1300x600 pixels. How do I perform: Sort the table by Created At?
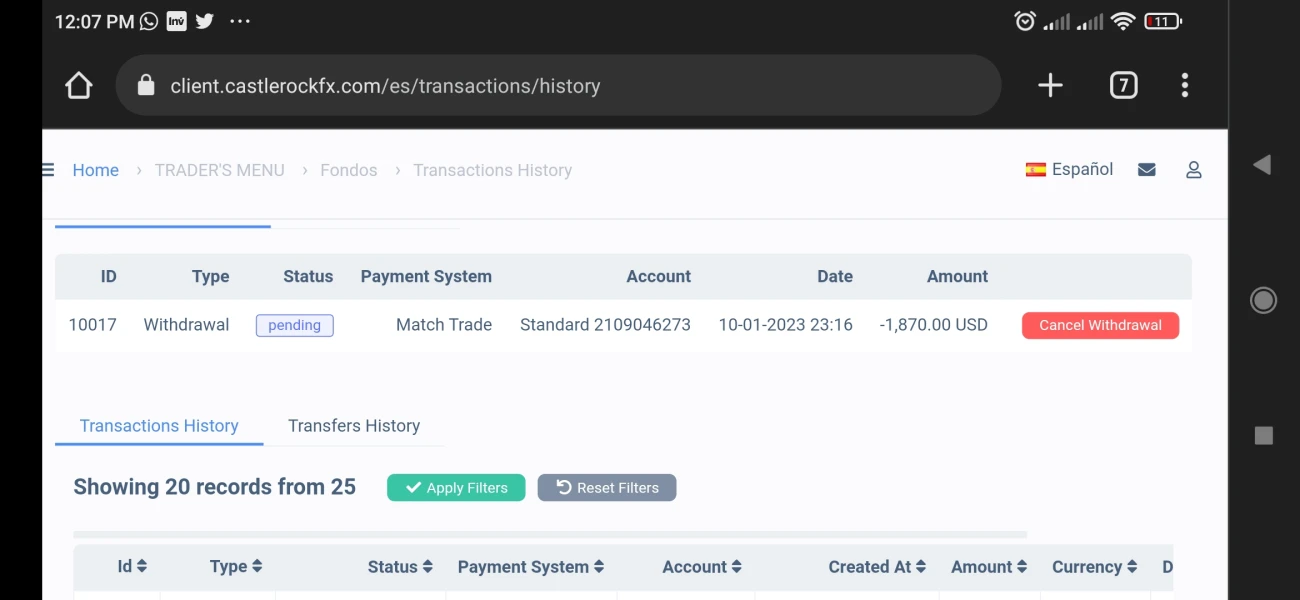876,567
